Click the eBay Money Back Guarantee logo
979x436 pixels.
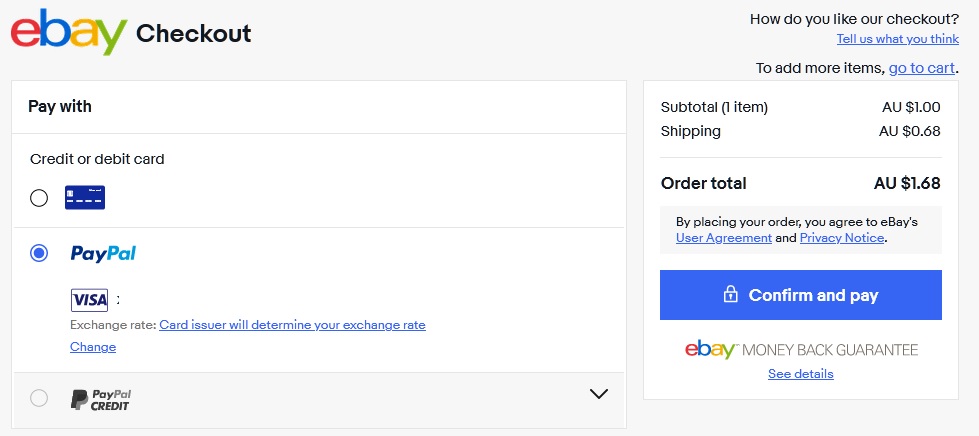[801, 349]
